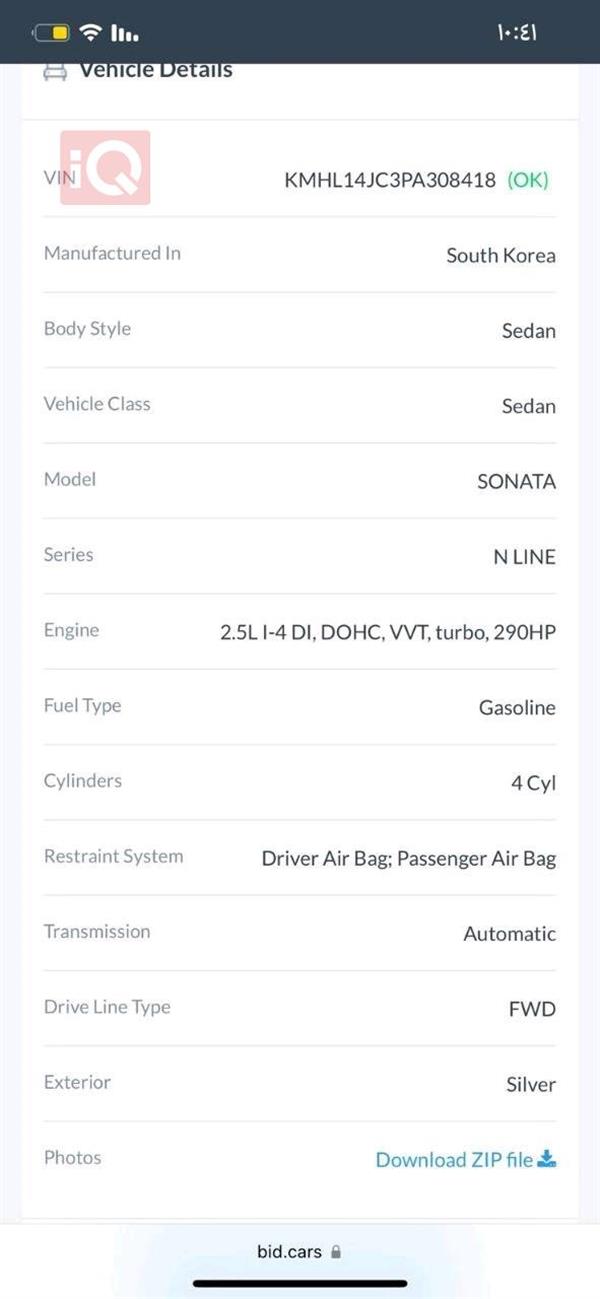Tap the battery icon in status bar

[52, 33]
